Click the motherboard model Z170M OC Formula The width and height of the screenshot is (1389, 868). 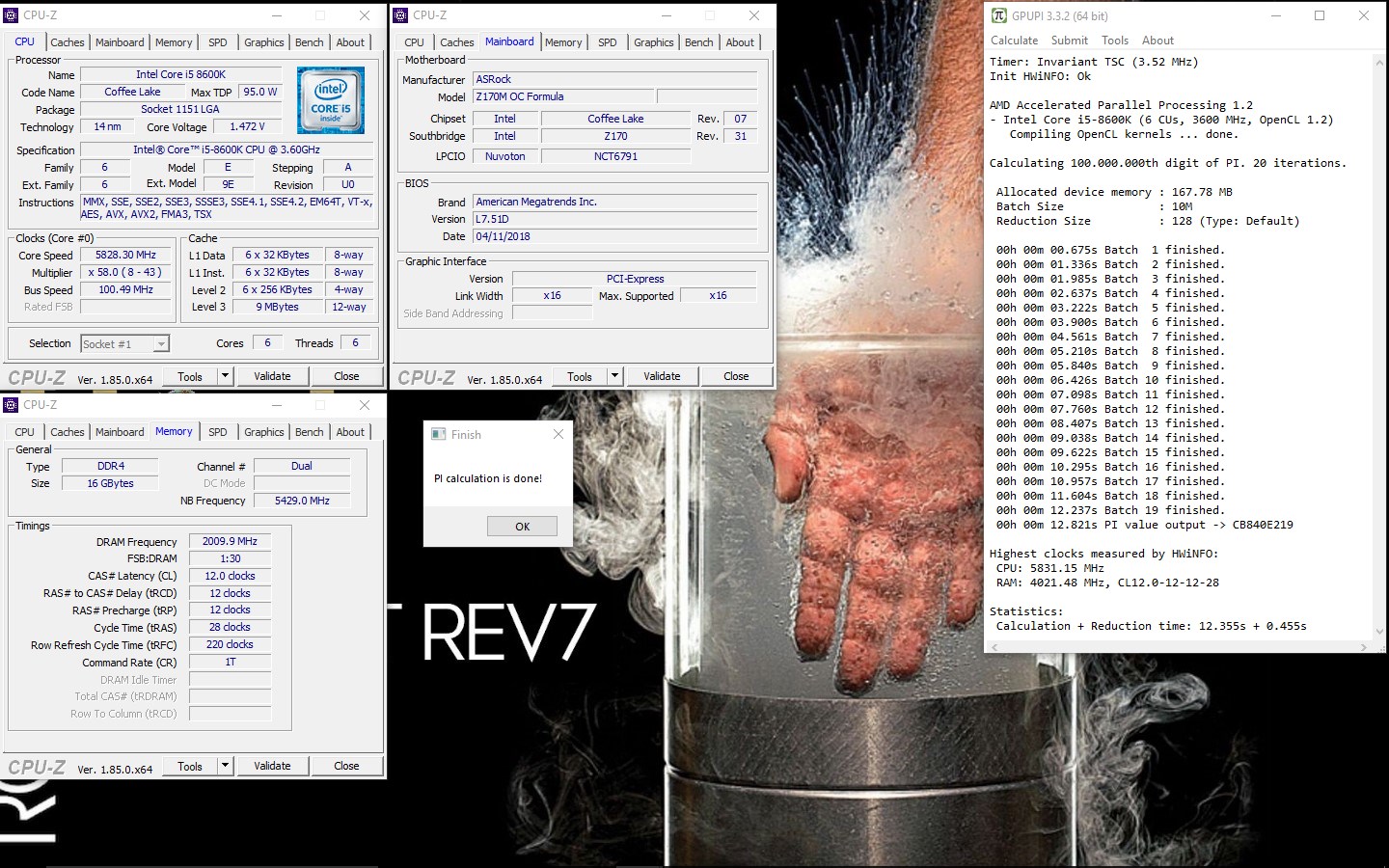click(563, 96)
